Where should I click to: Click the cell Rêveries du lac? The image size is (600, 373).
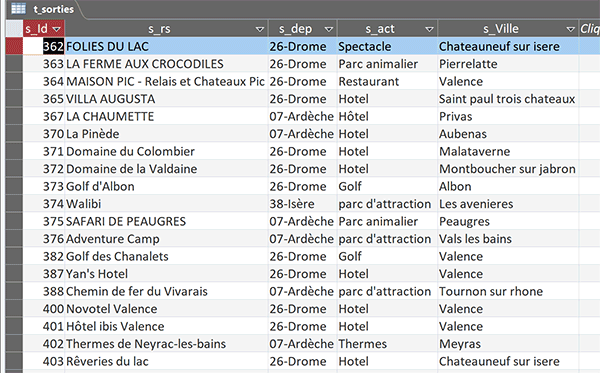pyautogui.click(x=166, y=362)
